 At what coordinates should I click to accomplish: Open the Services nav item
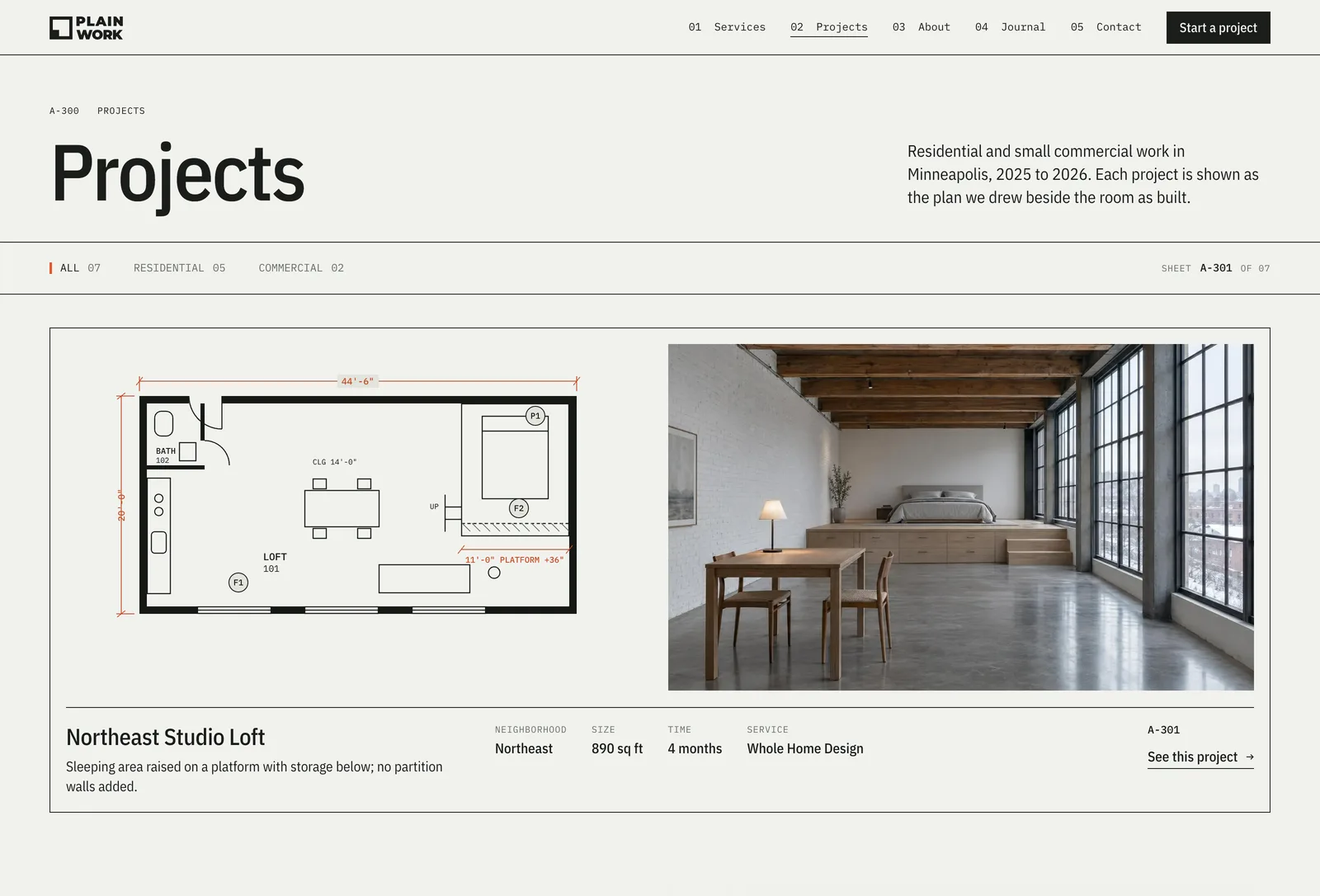click(x=727, y=27)
